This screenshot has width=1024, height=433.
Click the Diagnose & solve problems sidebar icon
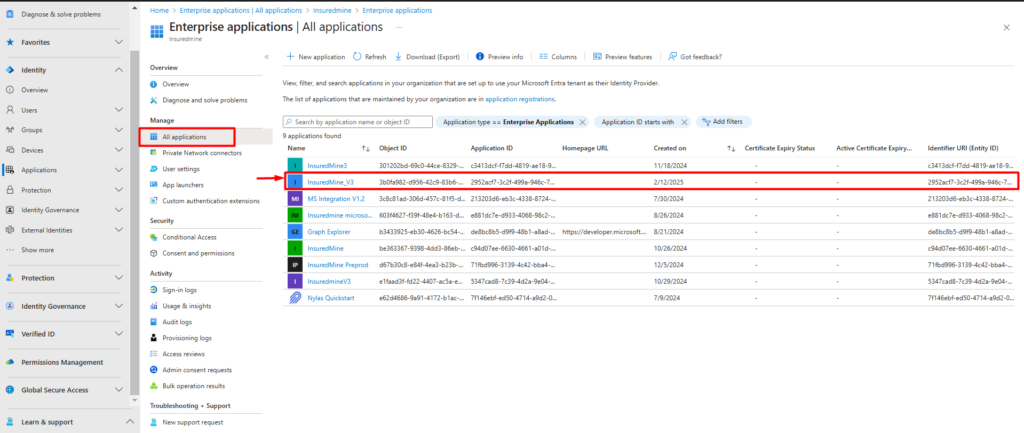coord(10,14)
